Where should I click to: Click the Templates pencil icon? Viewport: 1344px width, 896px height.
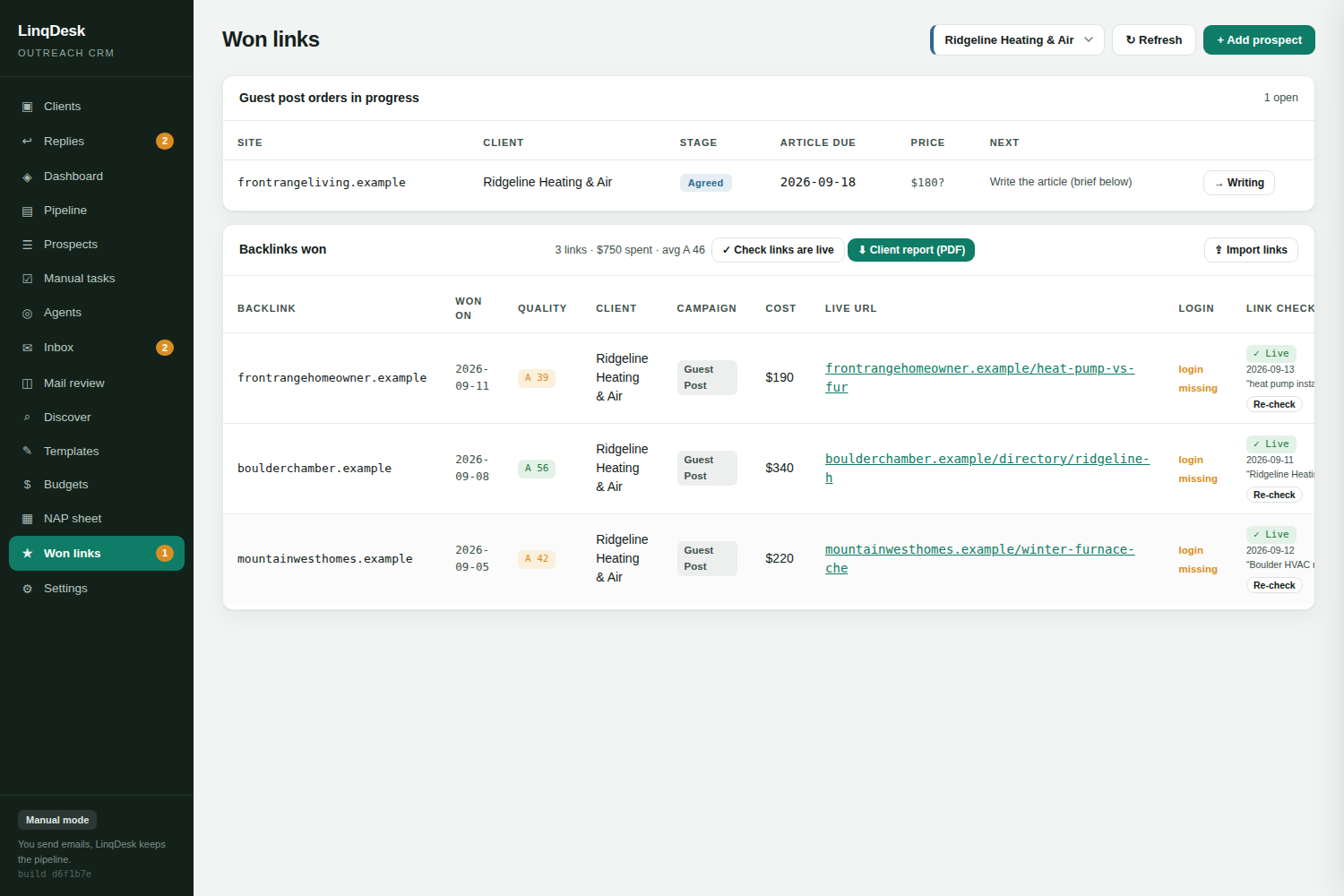pos(27,452)
